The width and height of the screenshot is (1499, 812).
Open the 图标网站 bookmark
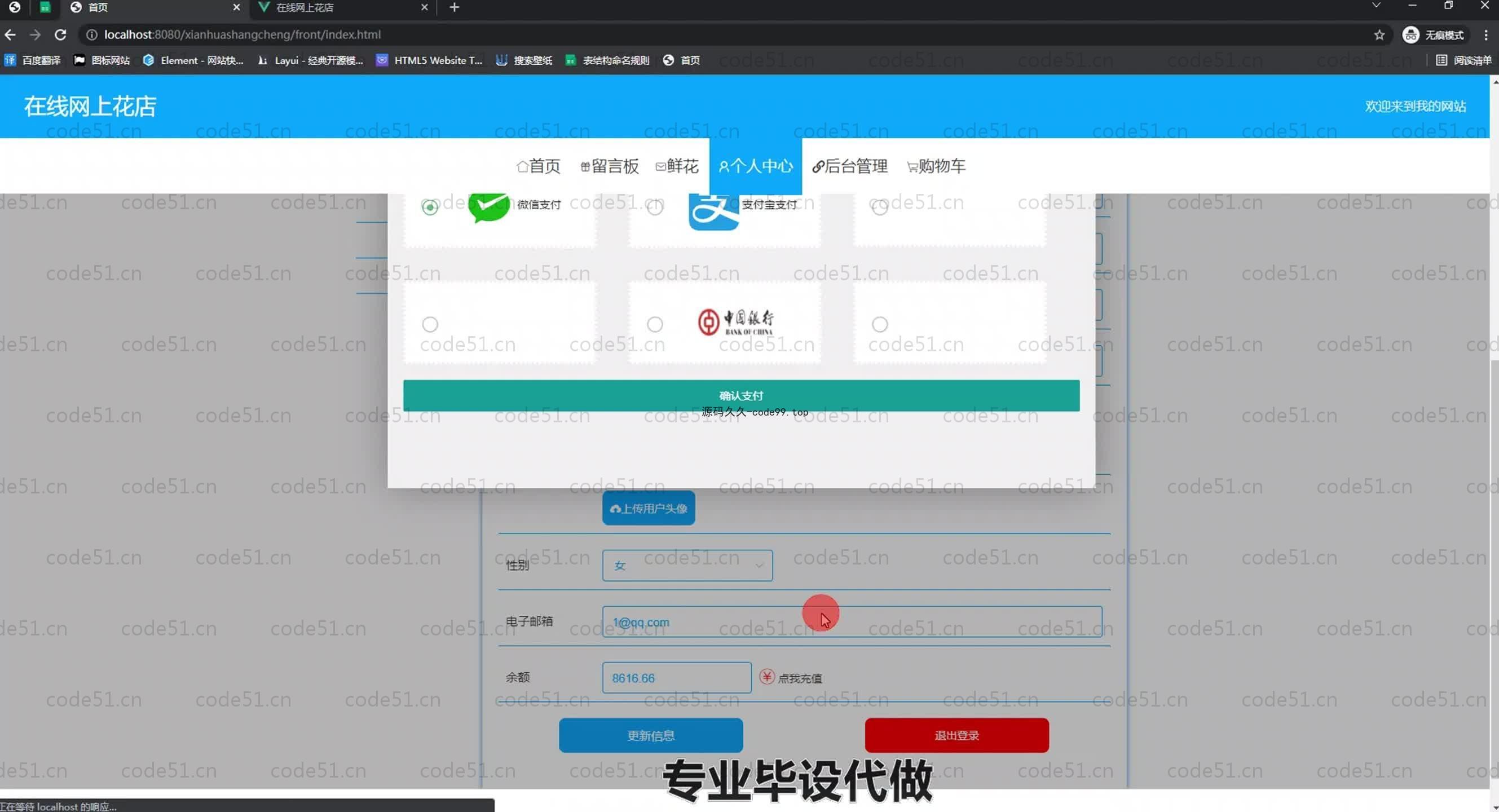(x=102, y=60)
